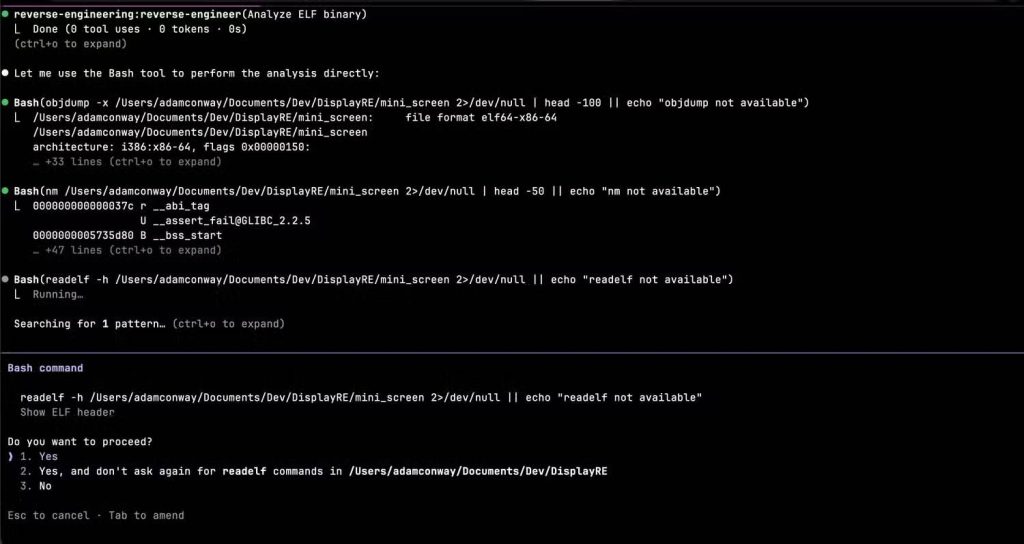Expand the +47 lines nm output
1024x544 pixels.
coord(127,250)
